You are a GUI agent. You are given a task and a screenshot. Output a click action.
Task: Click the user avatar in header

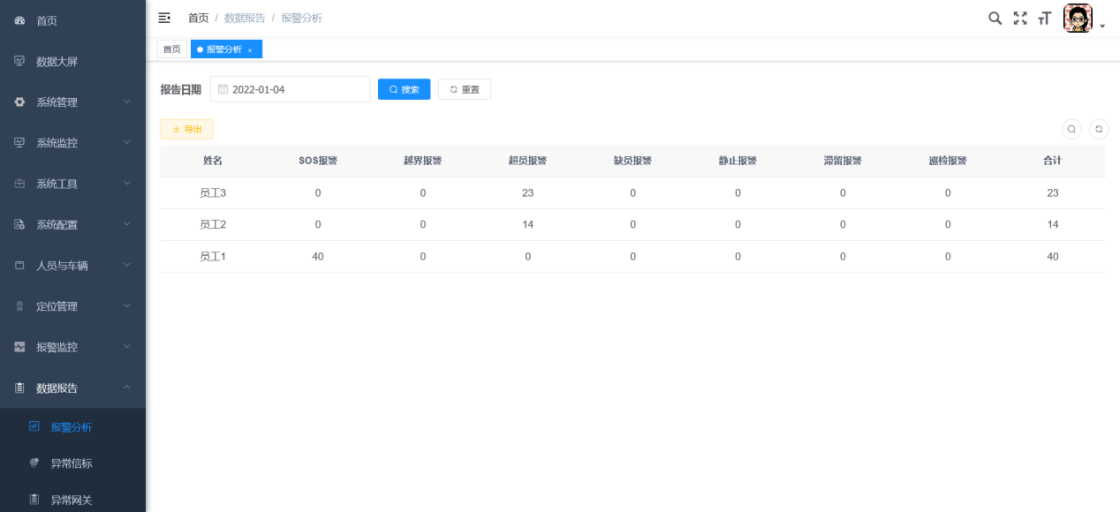coord(1077,18)
